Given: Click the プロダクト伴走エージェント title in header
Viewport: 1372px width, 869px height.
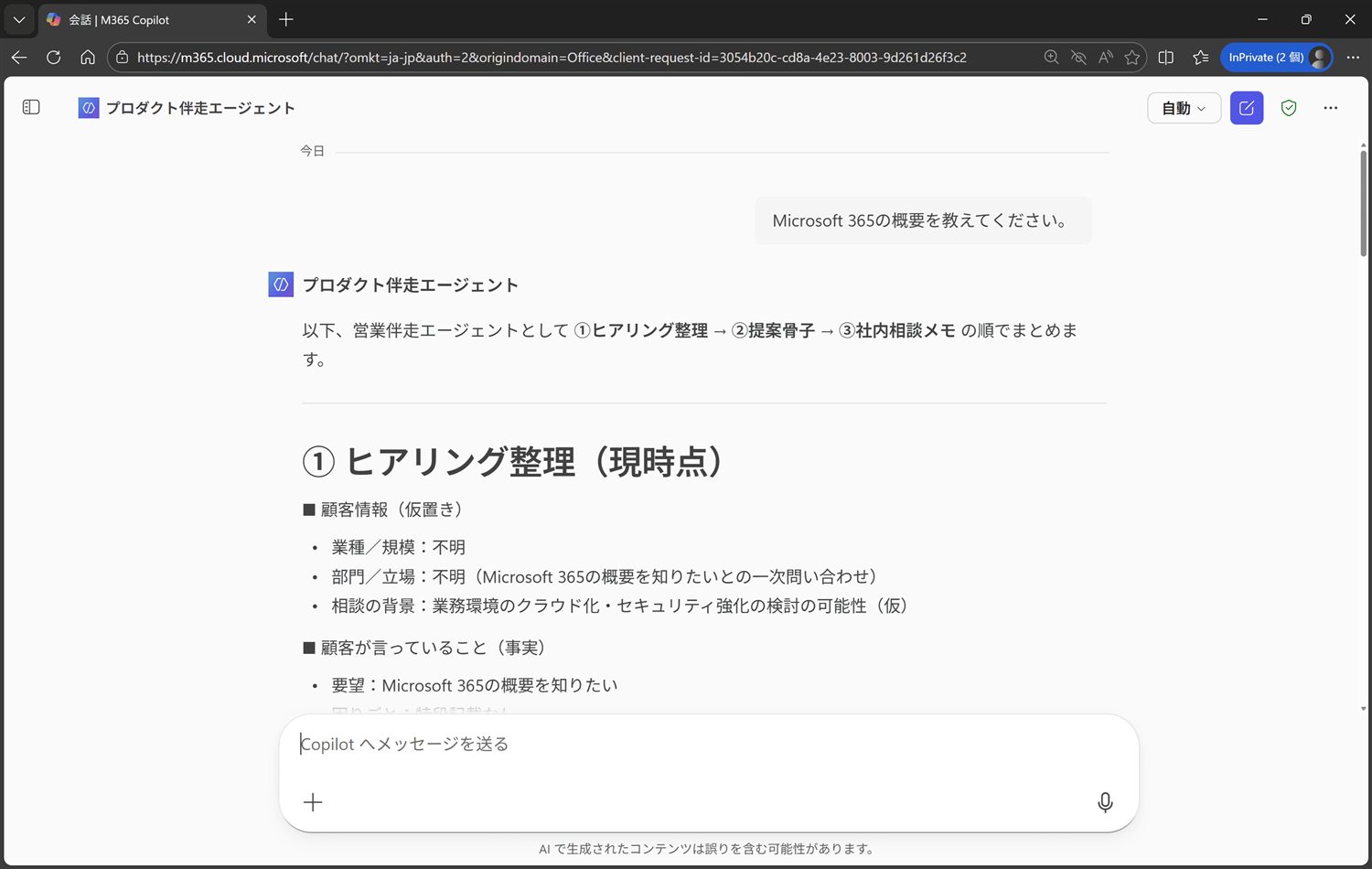Looking at the screenshot, I should tap(200, 108).
